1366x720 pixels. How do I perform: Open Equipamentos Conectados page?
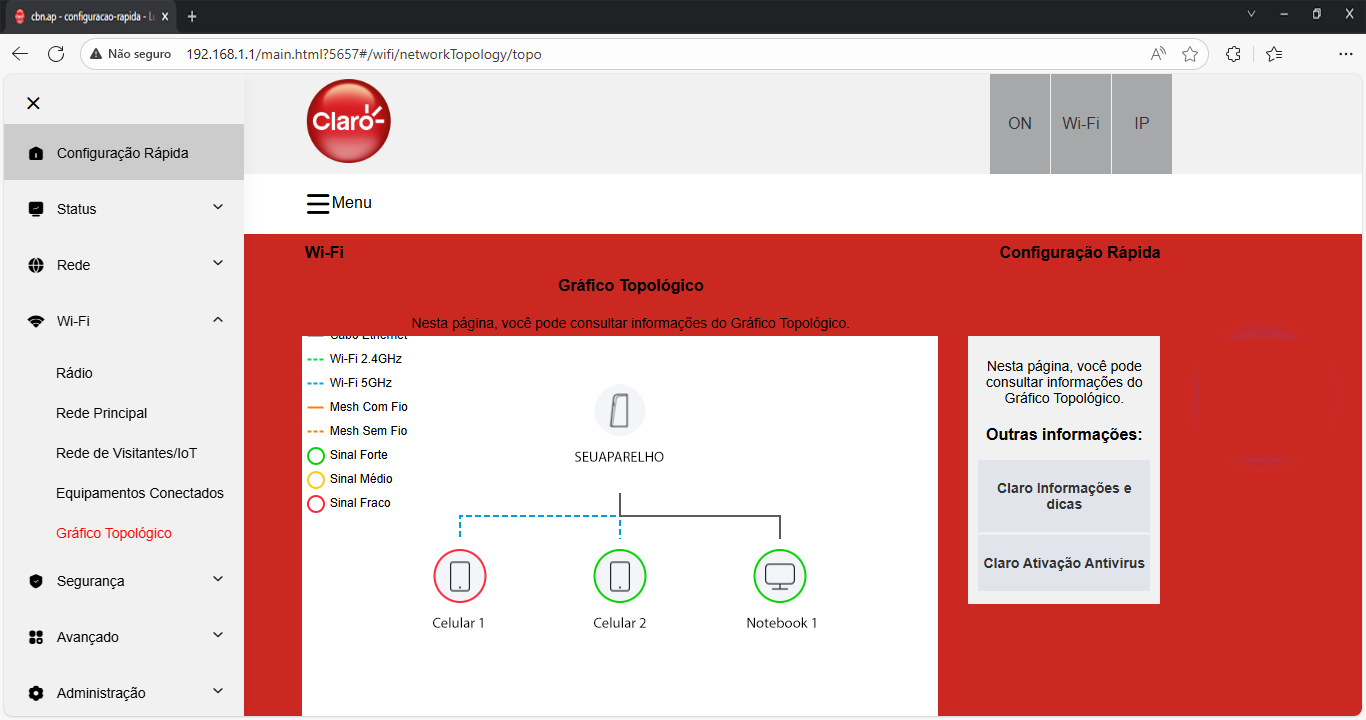point(140,493)
